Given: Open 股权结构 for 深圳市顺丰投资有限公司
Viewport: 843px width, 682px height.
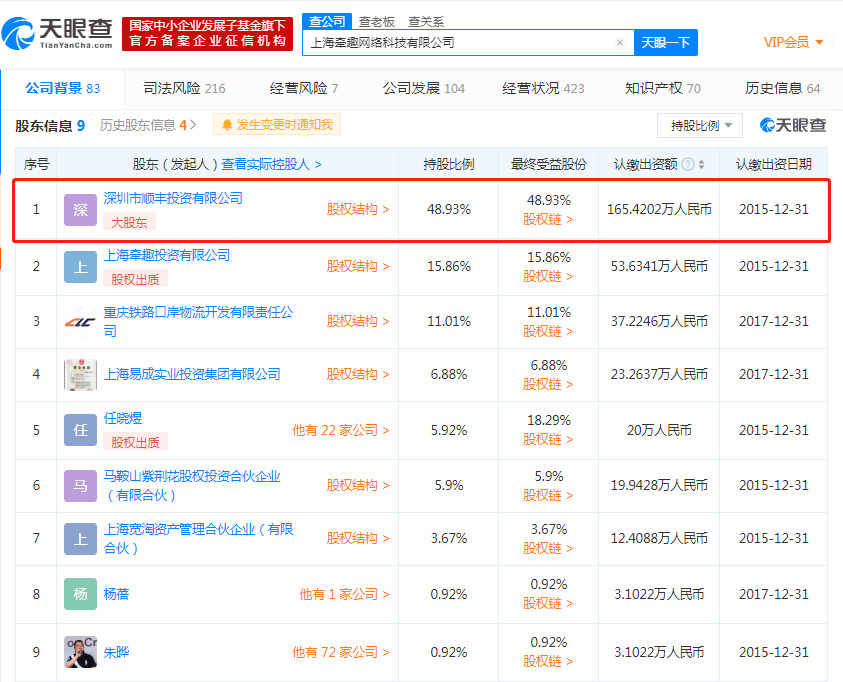Looking at the screenshot, I should click(x=358, y=209).
